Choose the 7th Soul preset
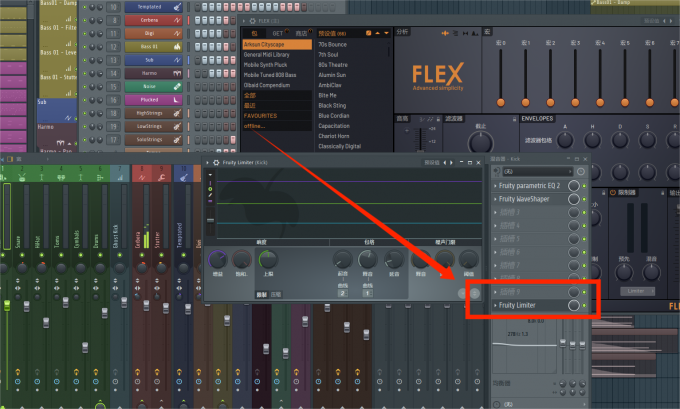The image size is (680, 409). (x=328, y=55)
